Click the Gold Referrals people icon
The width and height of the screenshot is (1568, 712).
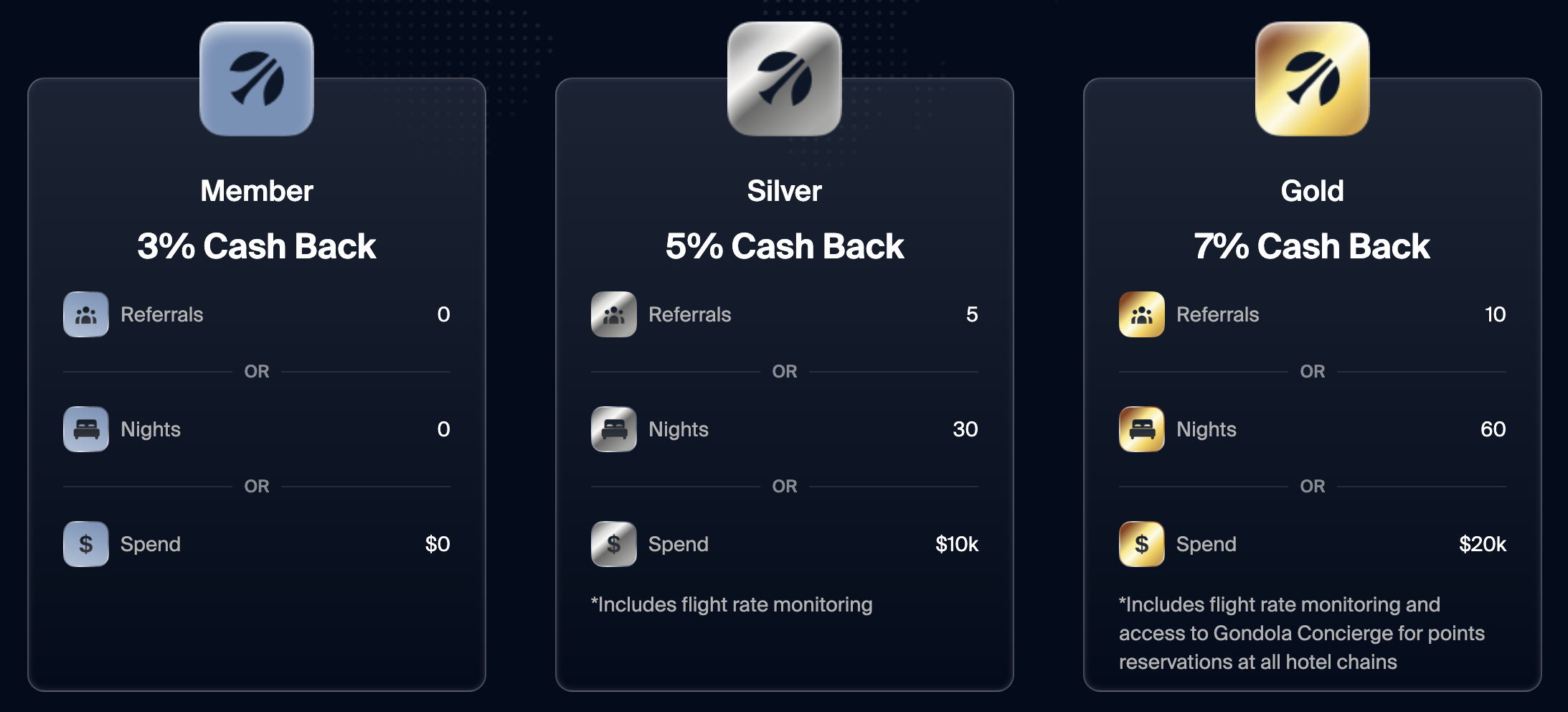click(x=1142, y=314)
